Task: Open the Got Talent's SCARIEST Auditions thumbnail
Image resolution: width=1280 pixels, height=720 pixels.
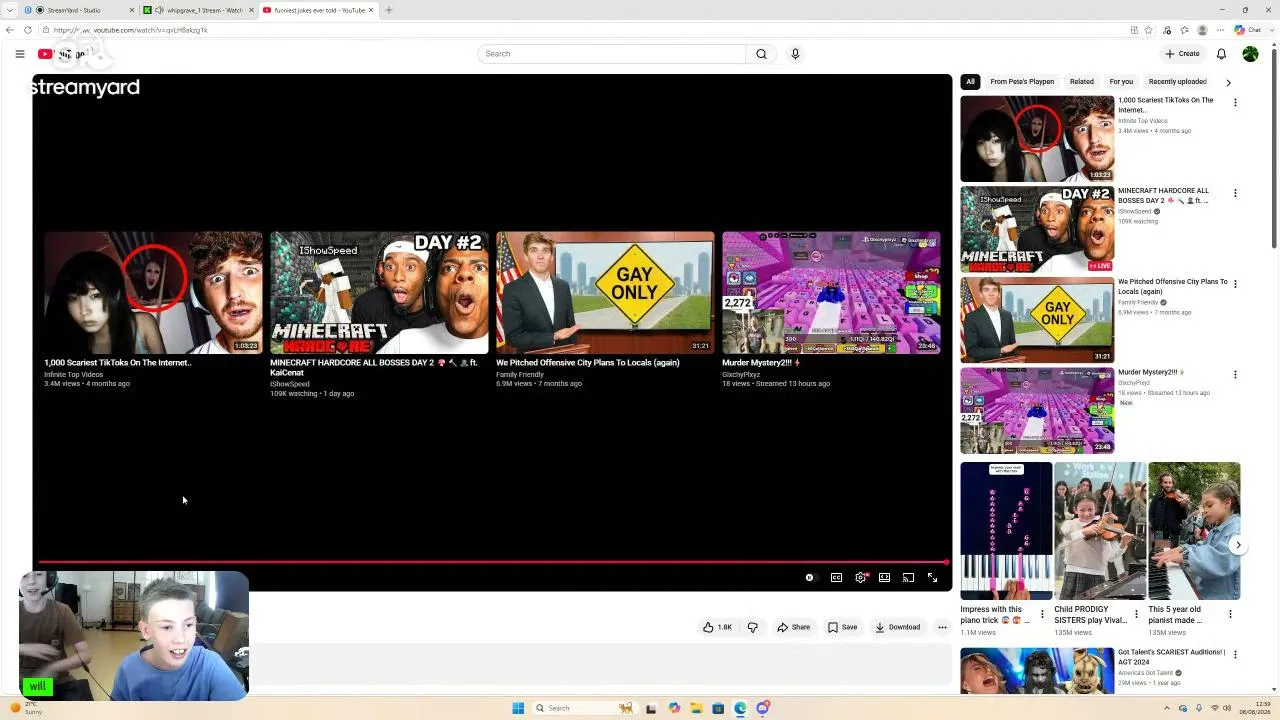Action: click(x=1037, y=671)
